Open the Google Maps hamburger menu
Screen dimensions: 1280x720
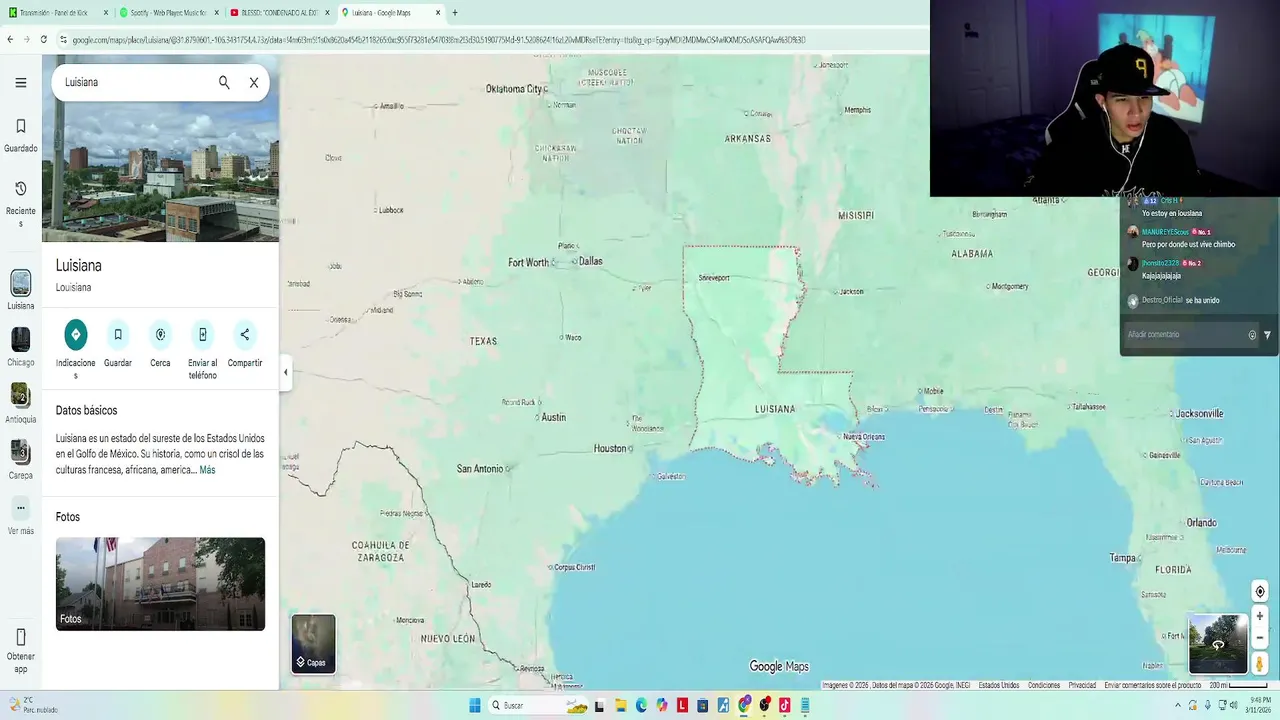click(20, 82)
